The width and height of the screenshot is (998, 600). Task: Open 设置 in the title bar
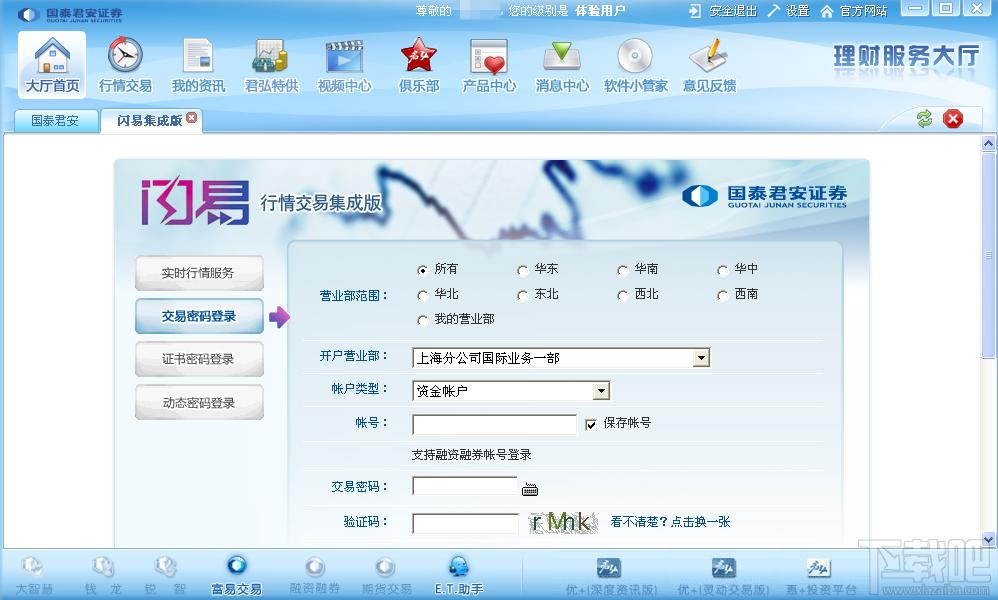pos(789,11)
